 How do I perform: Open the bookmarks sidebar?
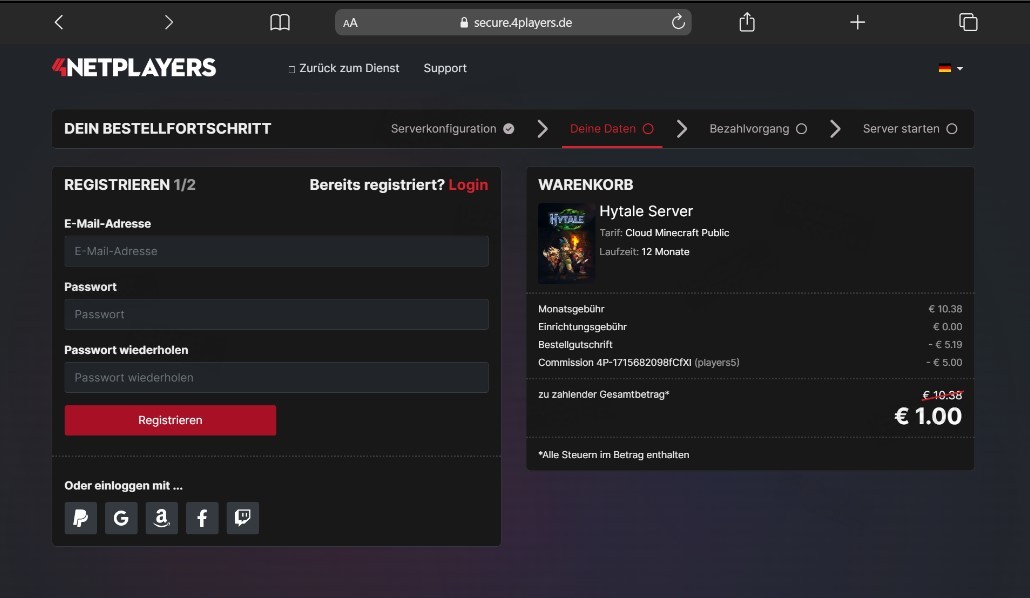[279, 21]
